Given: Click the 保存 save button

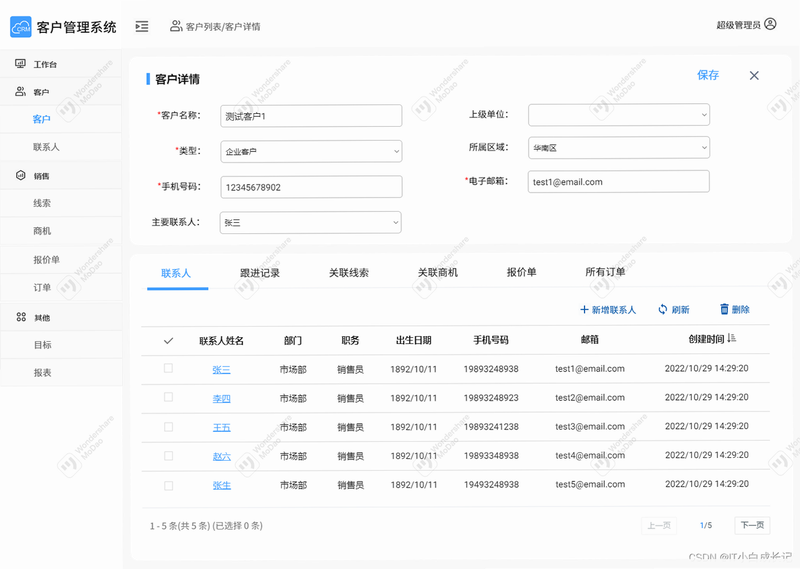Looking at the screenshot, I should point(708,76).
